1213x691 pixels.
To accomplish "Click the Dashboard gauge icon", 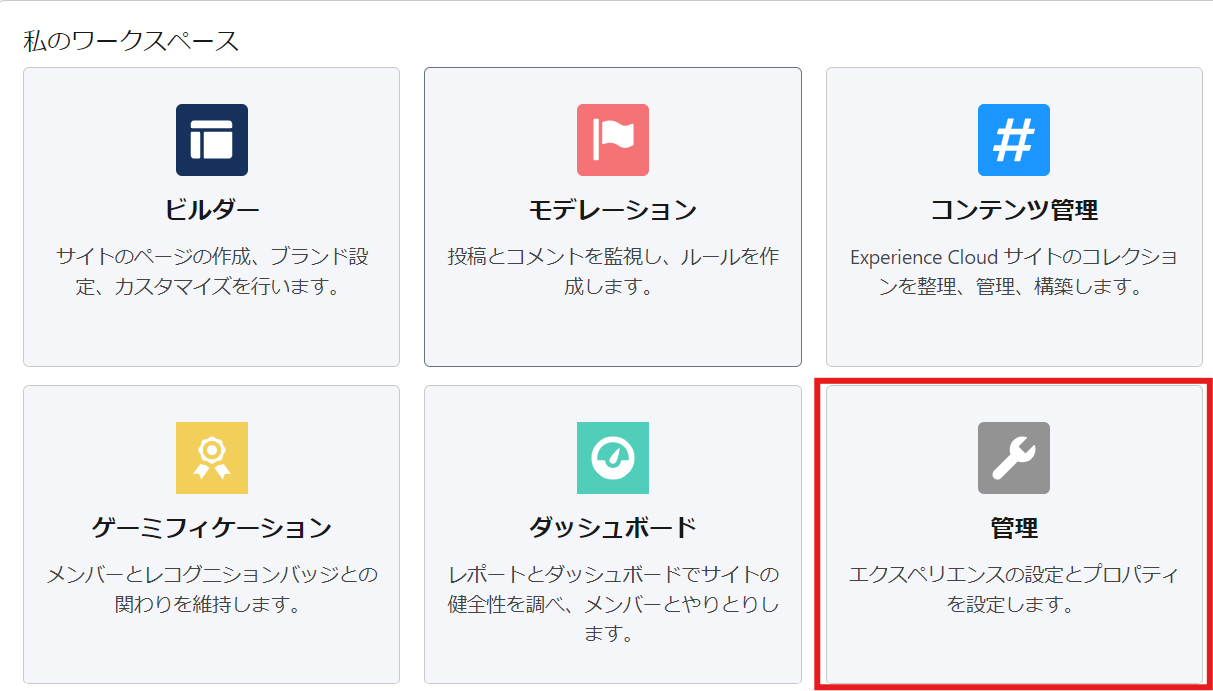I will pyautogui.click(x=612, y=458).
